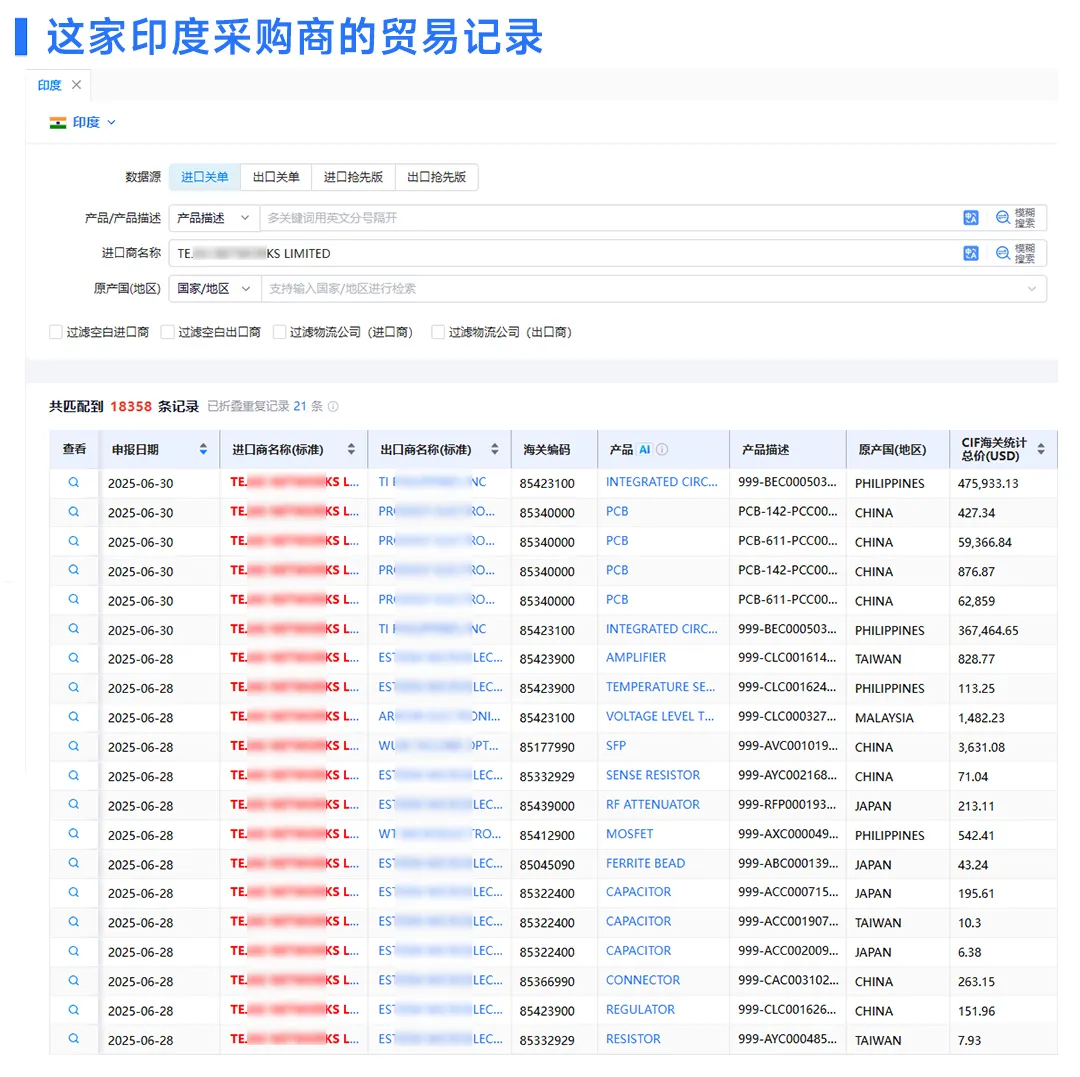The height and width of the screenshot is (1077, 1080).
Task: Click the 海关编码 column header
Action: pyautogui.click(x=546, y=450)
